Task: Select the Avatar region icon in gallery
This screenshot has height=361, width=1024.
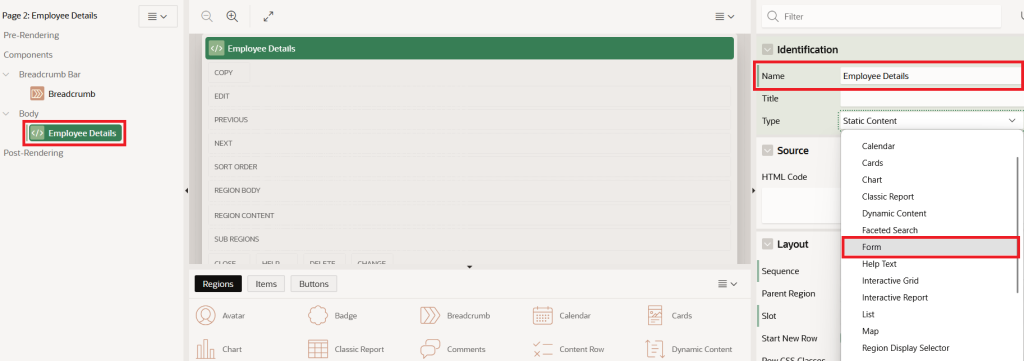Action: click(206, 315)
